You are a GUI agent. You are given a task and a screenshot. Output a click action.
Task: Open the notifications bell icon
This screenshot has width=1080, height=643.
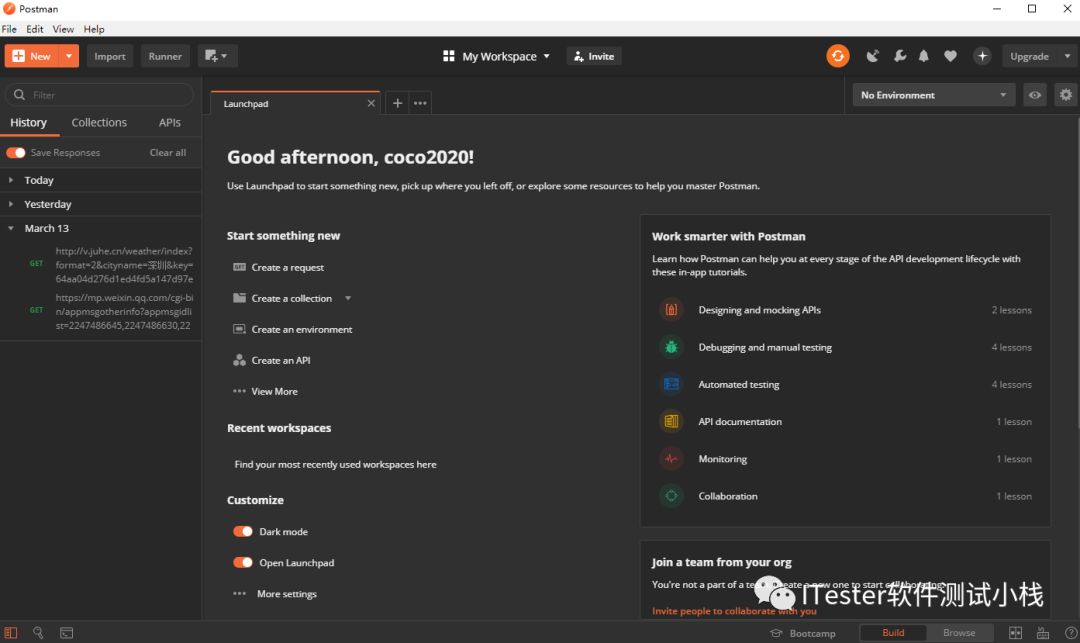[x=924, y=56]
